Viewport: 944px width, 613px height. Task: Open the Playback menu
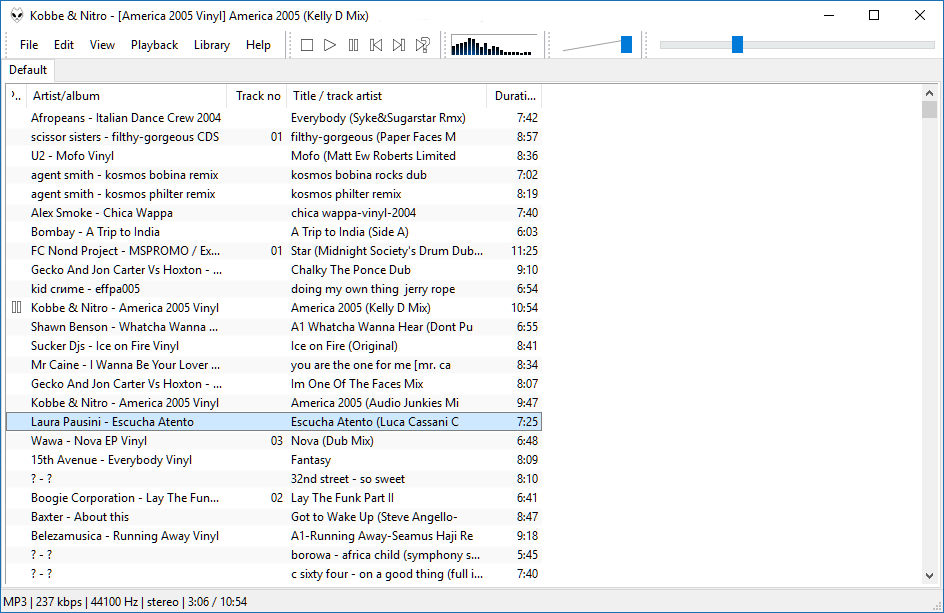tap(154, 45)
